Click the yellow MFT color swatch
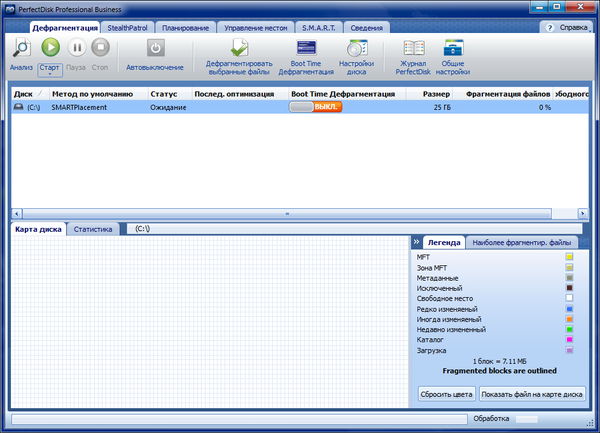This screenshot has width=600, height=433. [x=569, y=257]
